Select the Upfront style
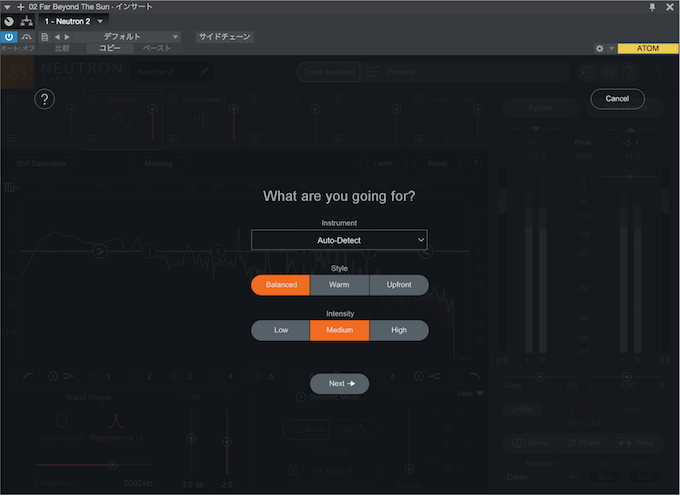 tap(399, 285)
